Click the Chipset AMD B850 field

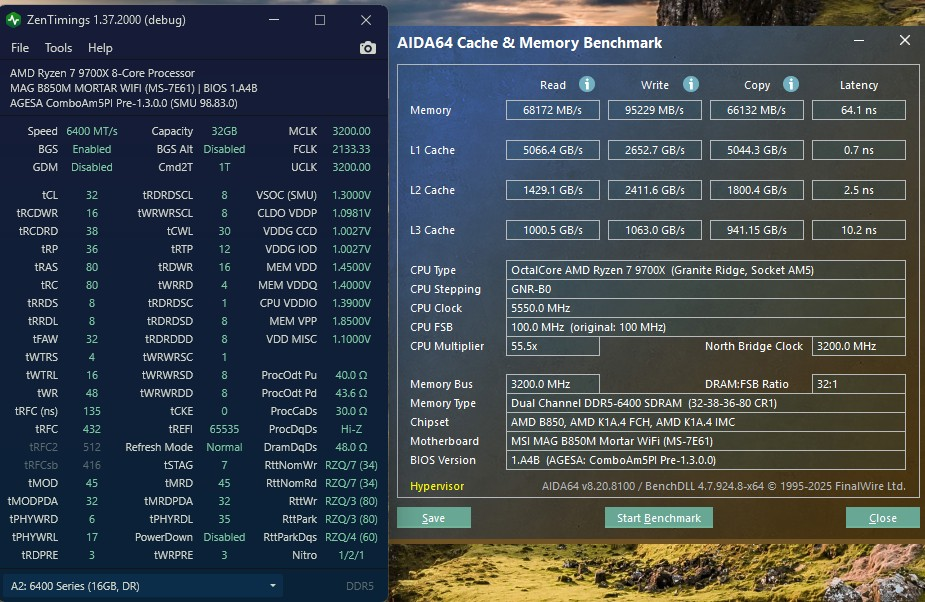[x=706, y=421]
